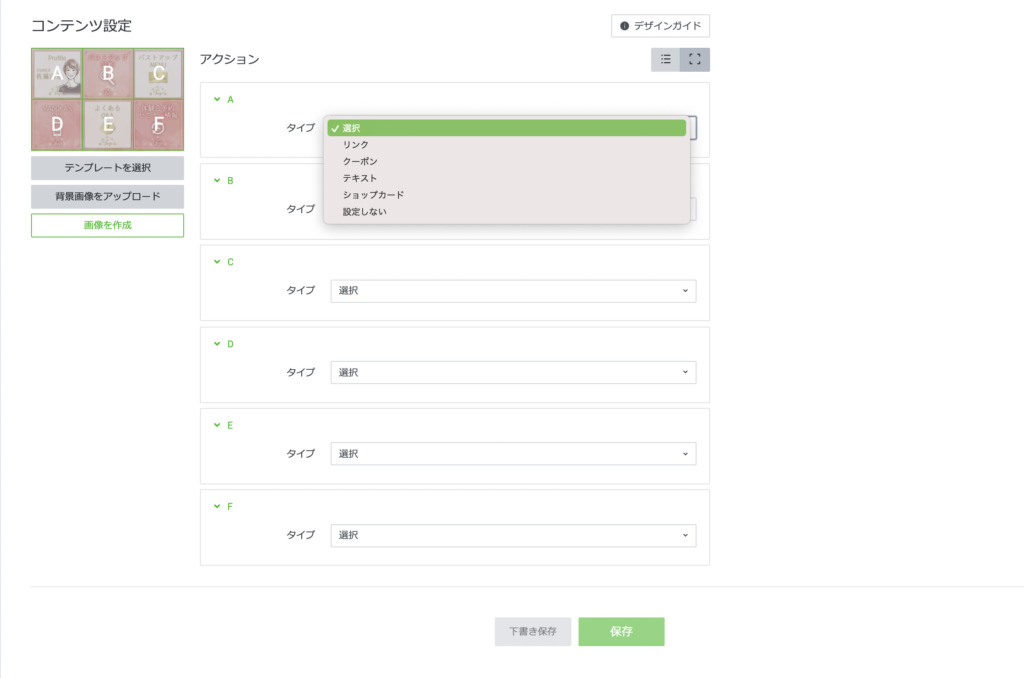Select テキスト option in dropdown list

360,178
